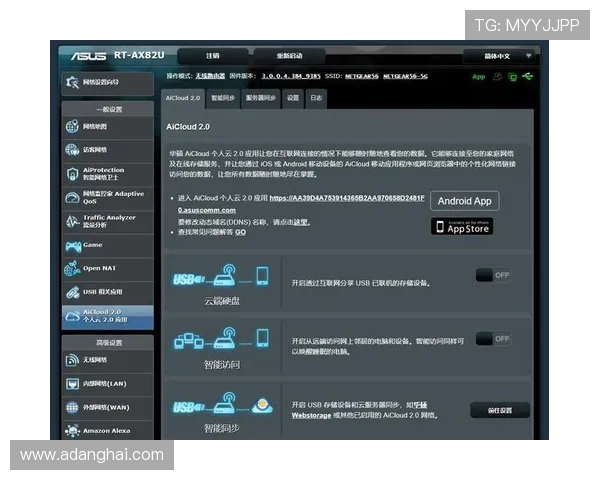Switch to the 设置 tab

pyautogui.click(x=293, y=98)
